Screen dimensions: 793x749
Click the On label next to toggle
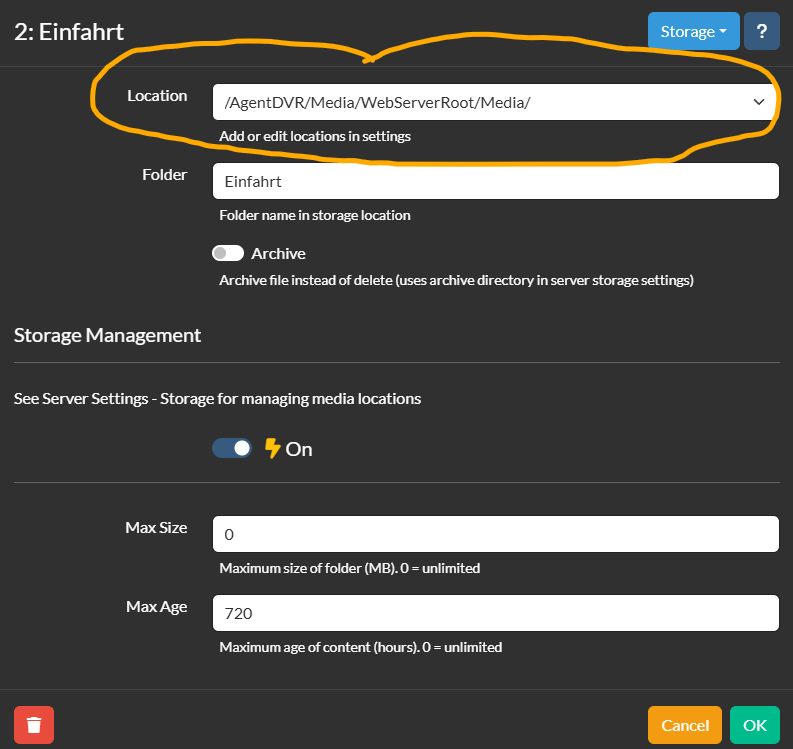[299, 449]
